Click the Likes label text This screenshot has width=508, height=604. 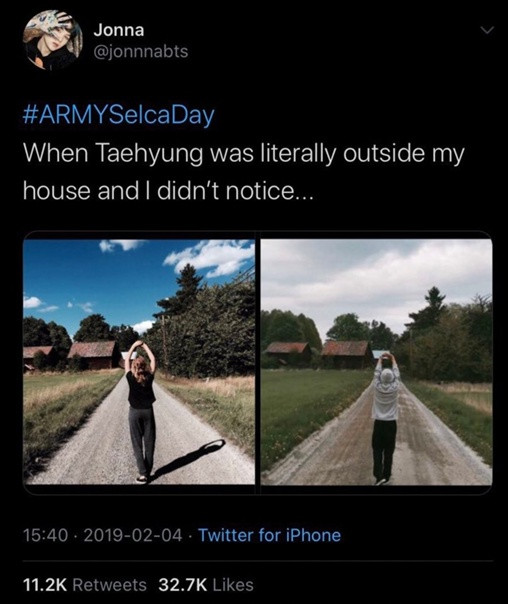pos(233,584)
